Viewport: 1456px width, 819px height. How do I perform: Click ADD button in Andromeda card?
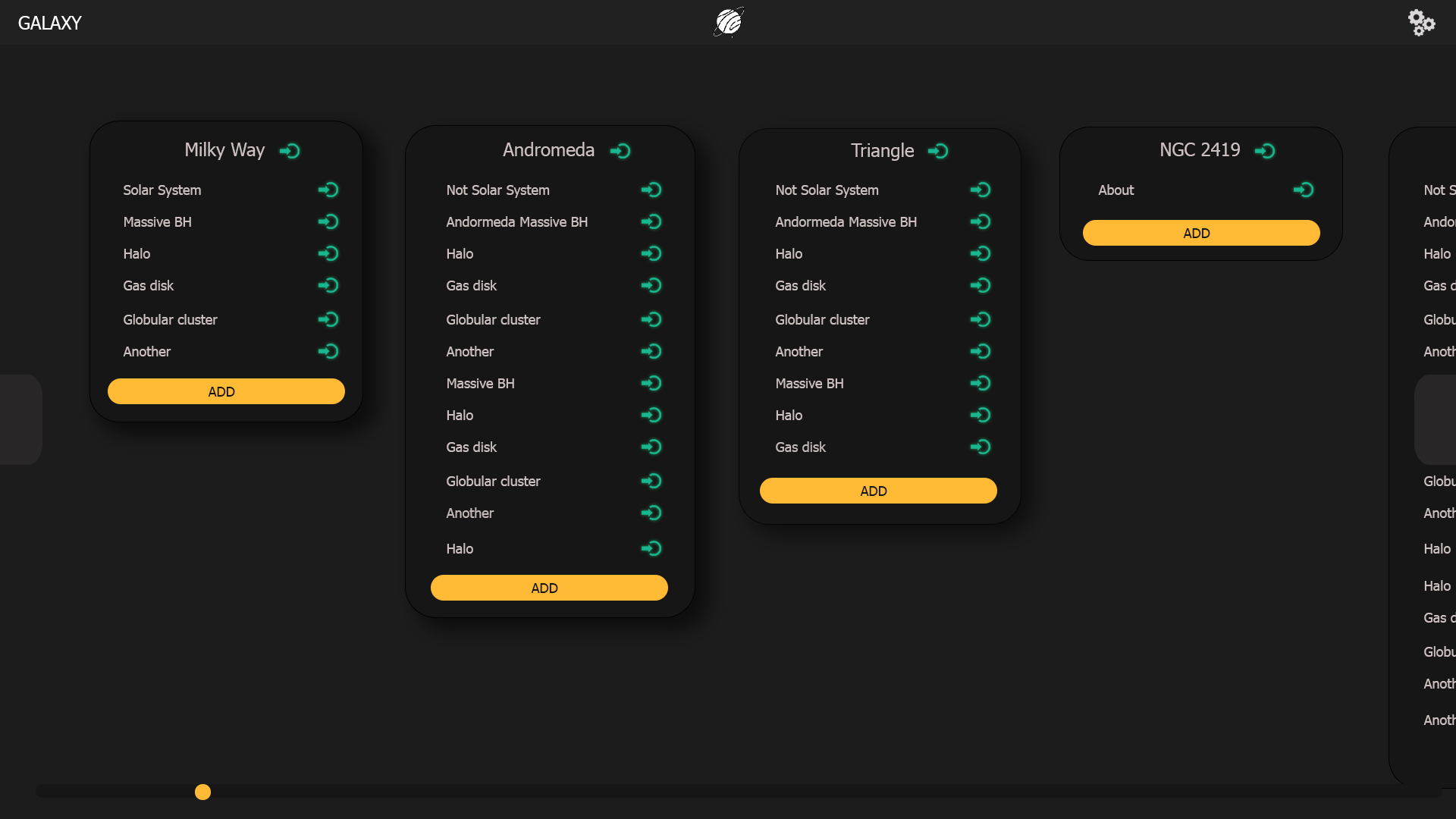[x=549, y=588]
